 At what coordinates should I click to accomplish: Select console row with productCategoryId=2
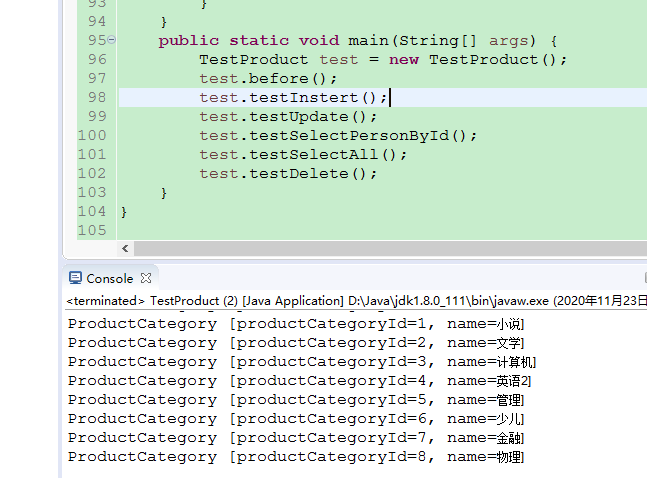coord(296,343)
